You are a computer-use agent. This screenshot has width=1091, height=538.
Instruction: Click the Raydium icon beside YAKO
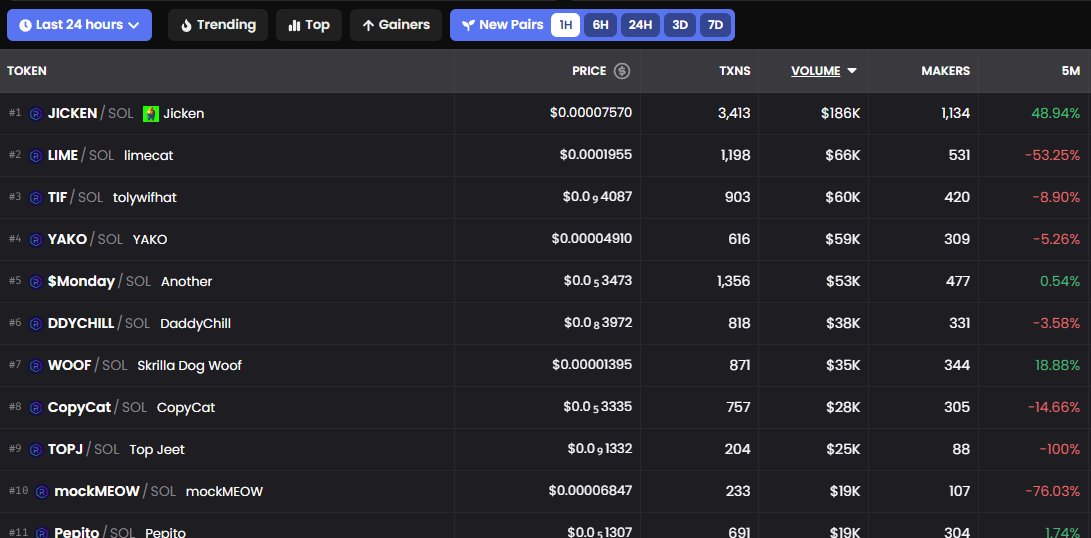pyautogui.click(x=35, y=240)
